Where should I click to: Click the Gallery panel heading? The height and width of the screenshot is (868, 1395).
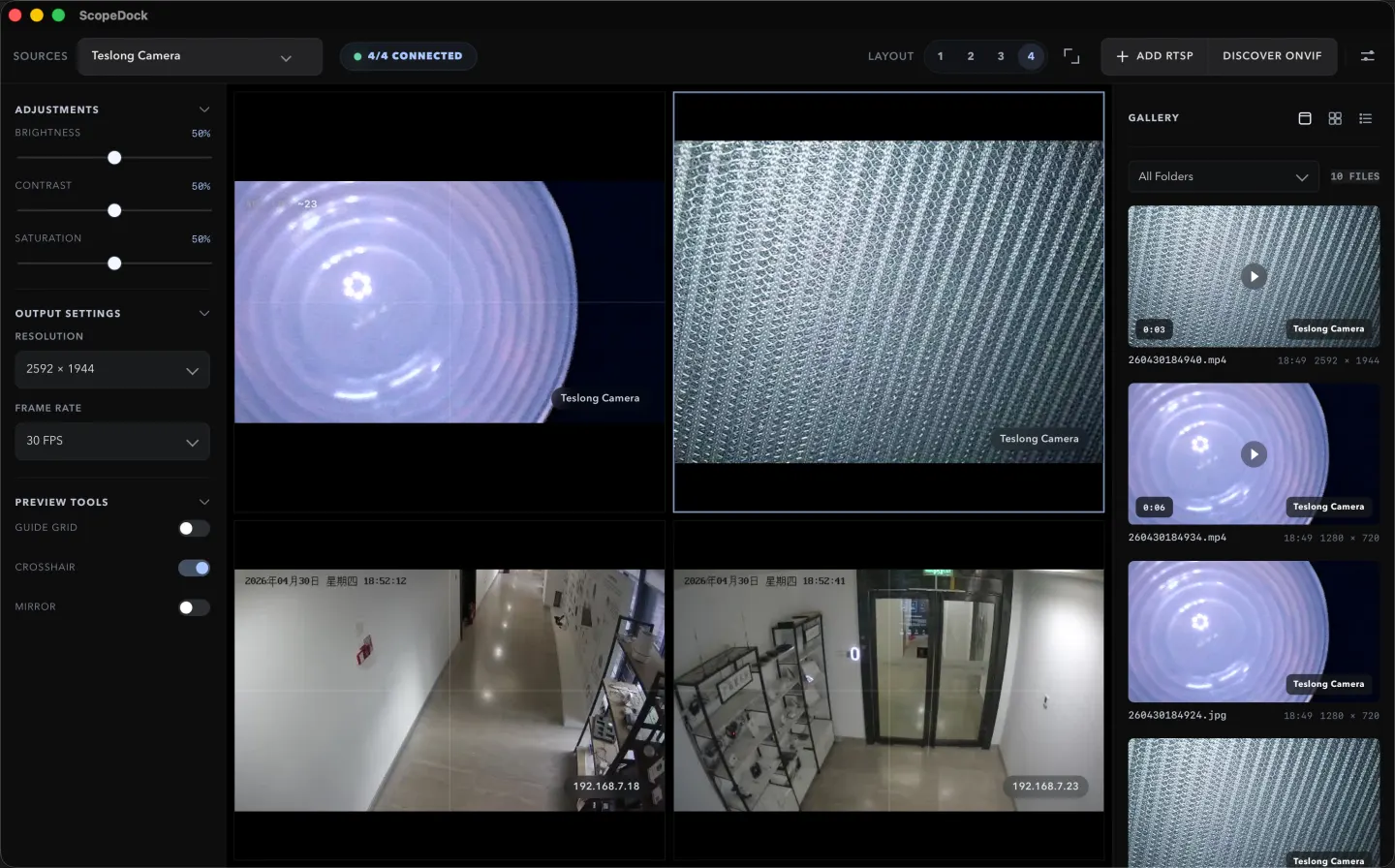(1153, 118)
